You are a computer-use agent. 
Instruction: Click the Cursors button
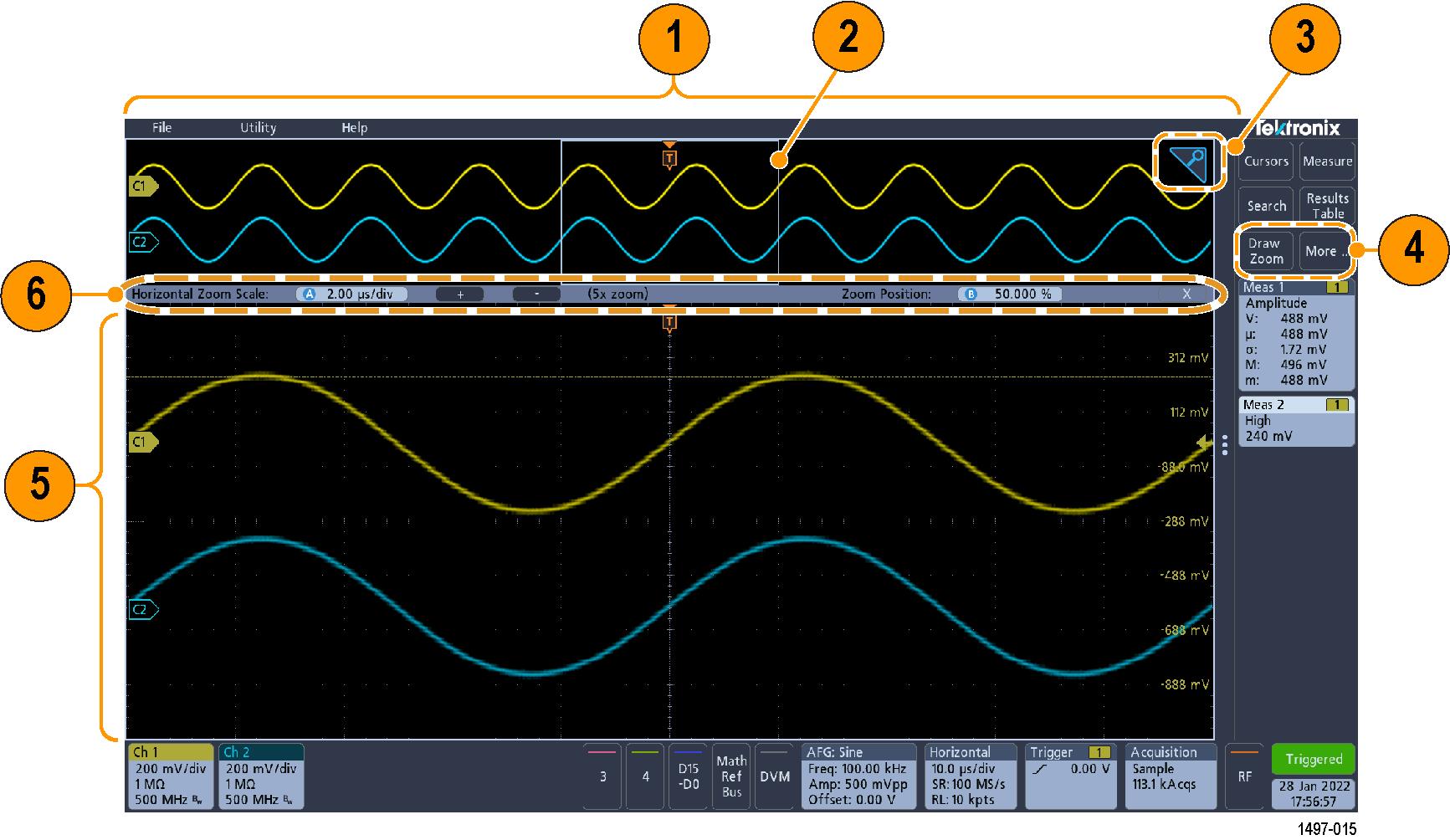(1266, 161)
